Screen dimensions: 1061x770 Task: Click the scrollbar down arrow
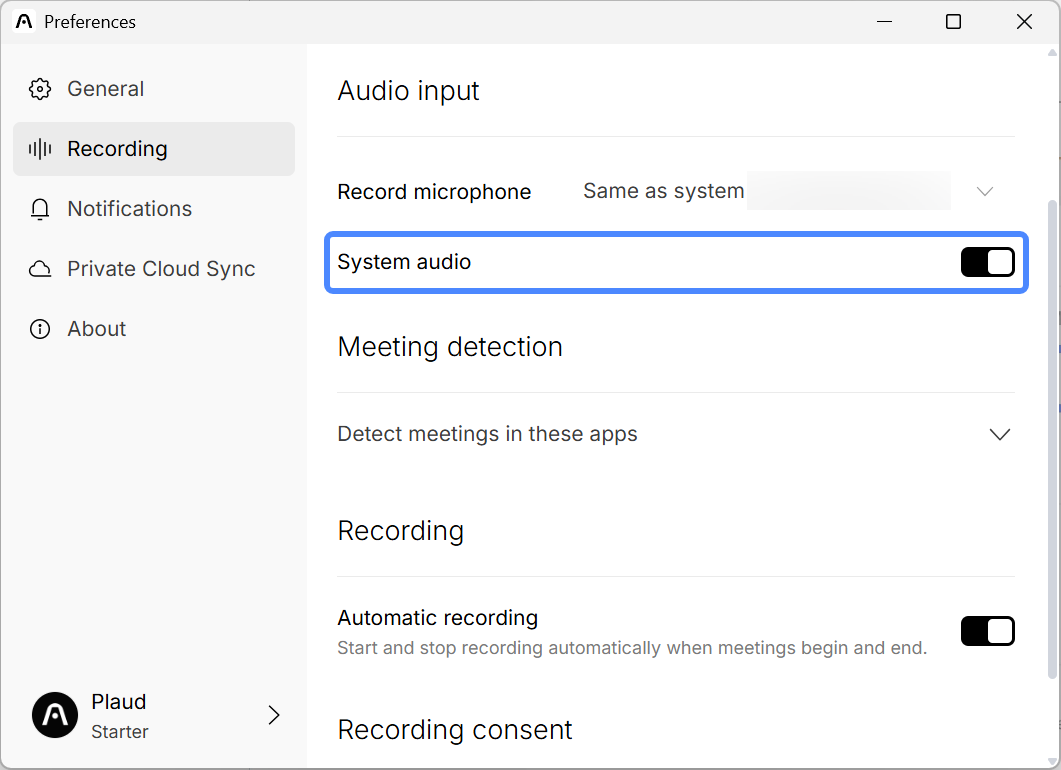point(1052,762)
